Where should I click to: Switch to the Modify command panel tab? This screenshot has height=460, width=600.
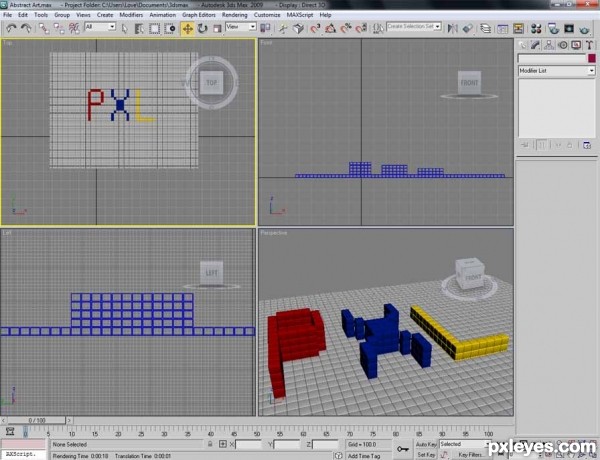[535, 45]
